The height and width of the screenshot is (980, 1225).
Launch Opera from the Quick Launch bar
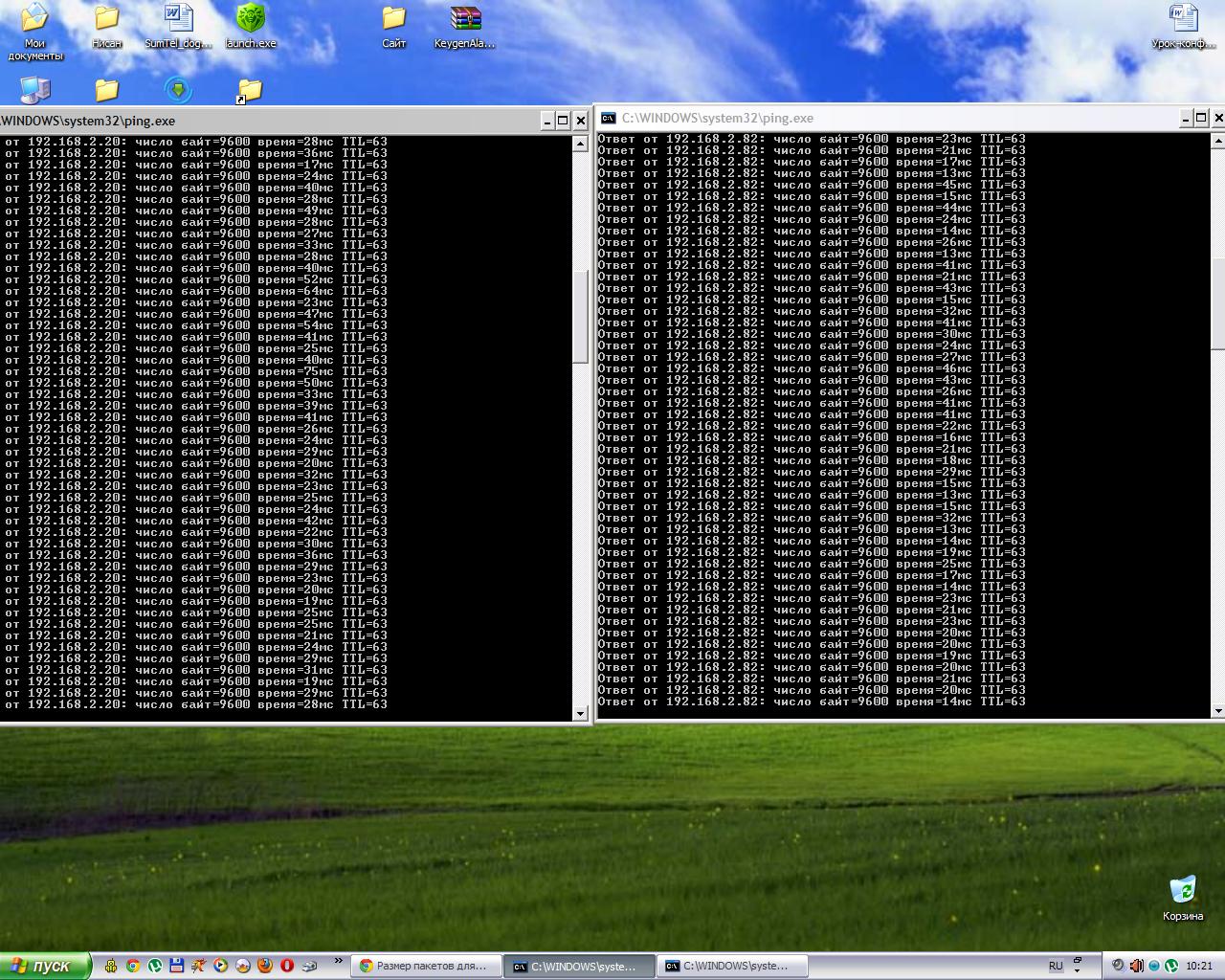[286, 966]
